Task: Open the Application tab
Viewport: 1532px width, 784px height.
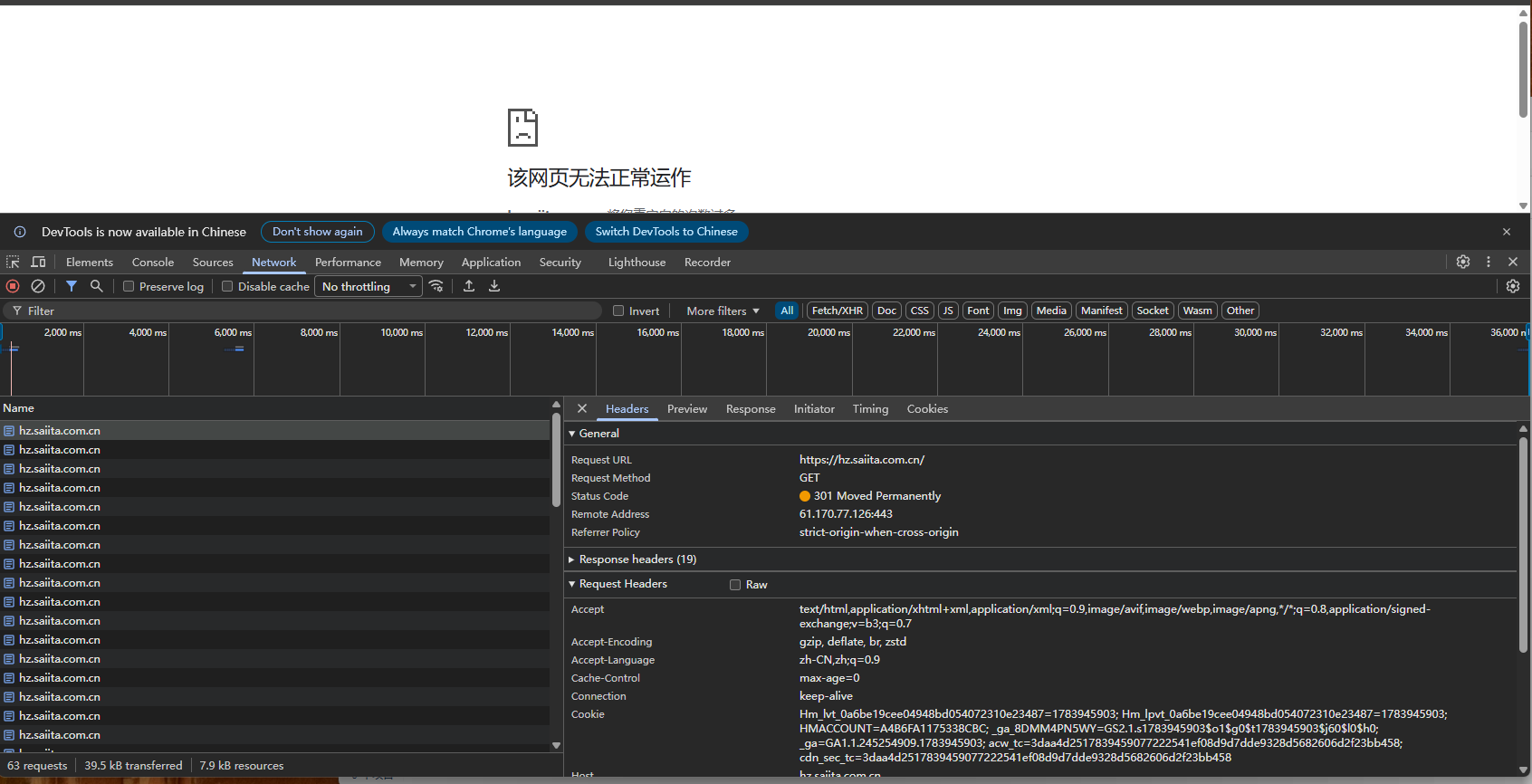Action: point(491,262)
